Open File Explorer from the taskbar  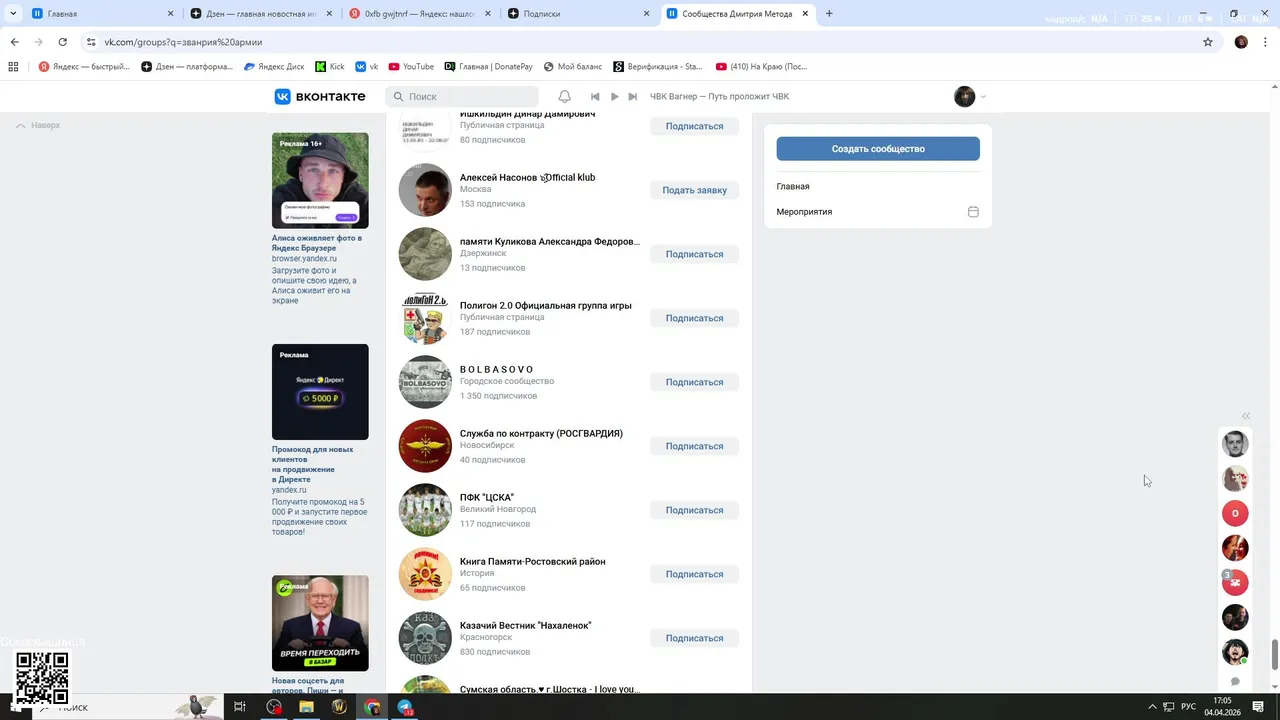point(306,707)
